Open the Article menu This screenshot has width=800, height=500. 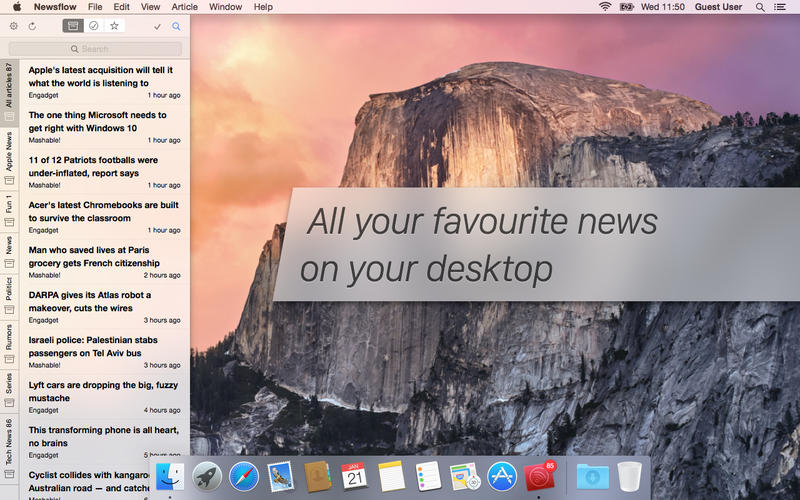[184, 7]
